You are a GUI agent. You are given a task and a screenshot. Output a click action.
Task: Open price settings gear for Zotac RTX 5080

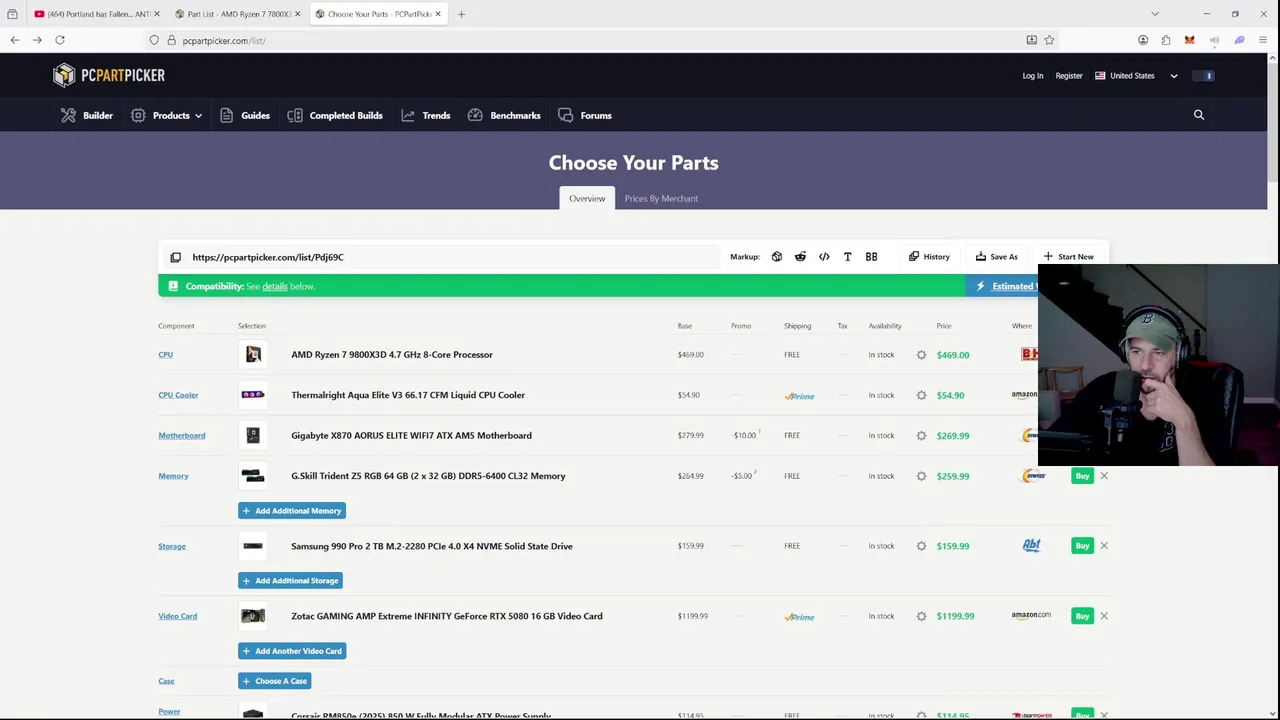pos(921,616)
